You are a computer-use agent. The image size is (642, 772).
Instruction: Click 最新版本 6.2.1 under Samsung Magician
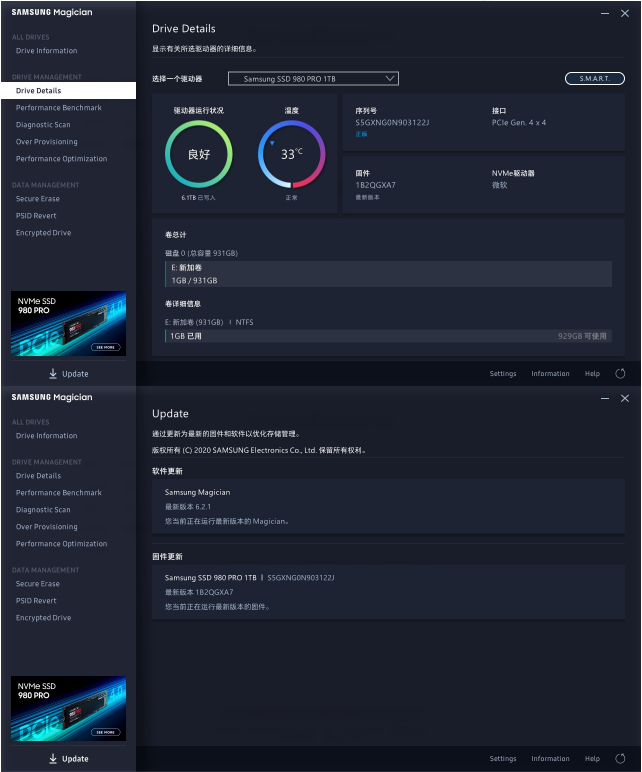pyautogui.click(x=188, y=507)
